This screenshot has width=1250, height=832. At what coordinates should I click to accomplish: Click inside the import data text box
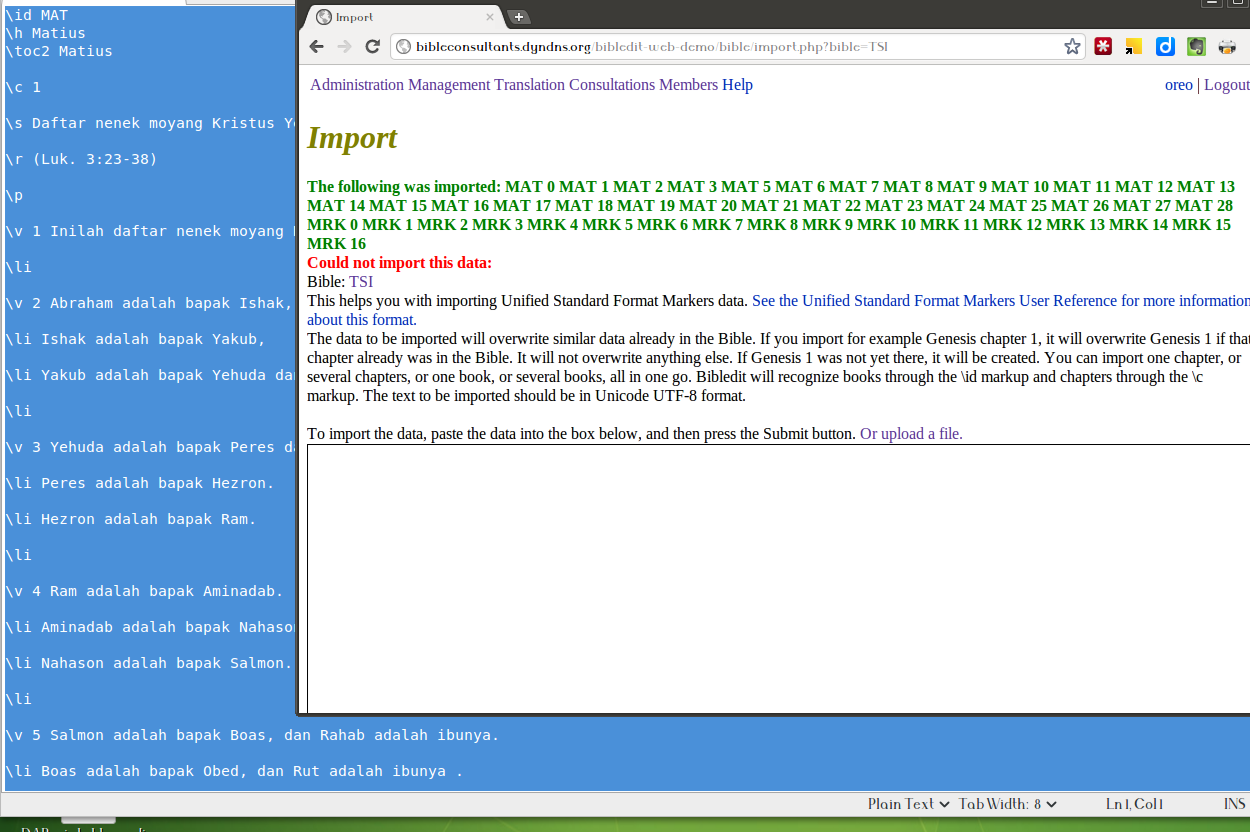click(x=778, y=578)
